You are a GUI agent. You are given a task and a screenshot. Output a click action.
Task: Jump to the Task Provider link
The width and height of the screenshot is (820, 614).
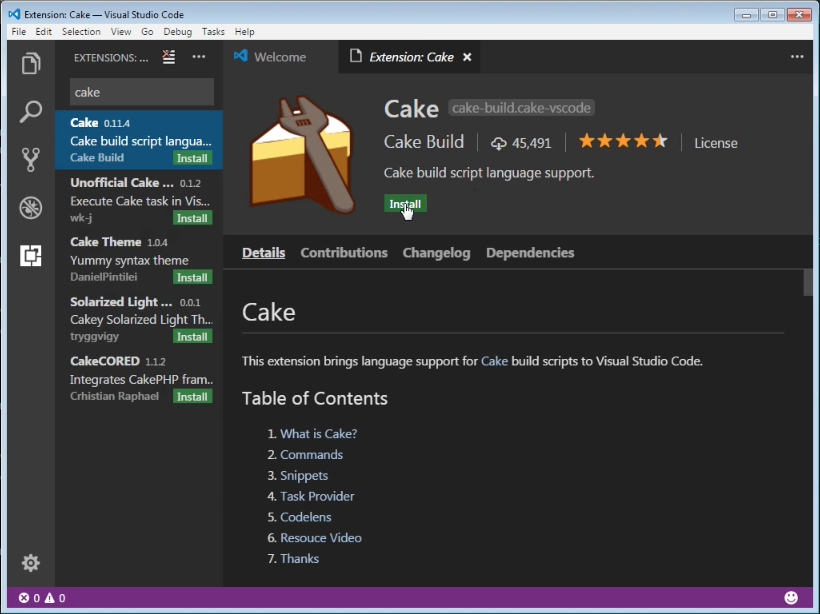pos(317,496)
